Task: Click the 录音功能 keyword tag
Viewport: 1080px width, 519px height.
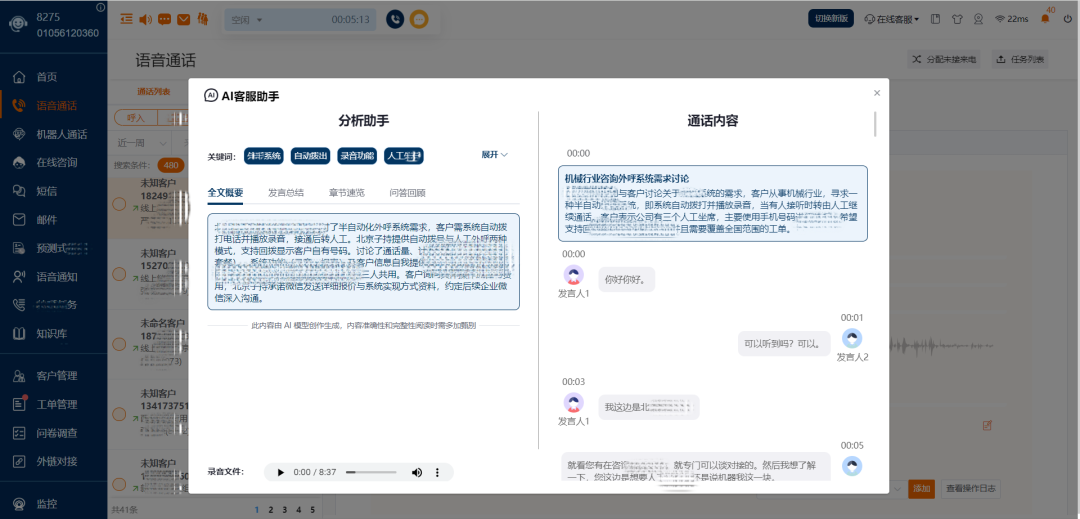Action: pyautogui.click(x=357, y=156)
